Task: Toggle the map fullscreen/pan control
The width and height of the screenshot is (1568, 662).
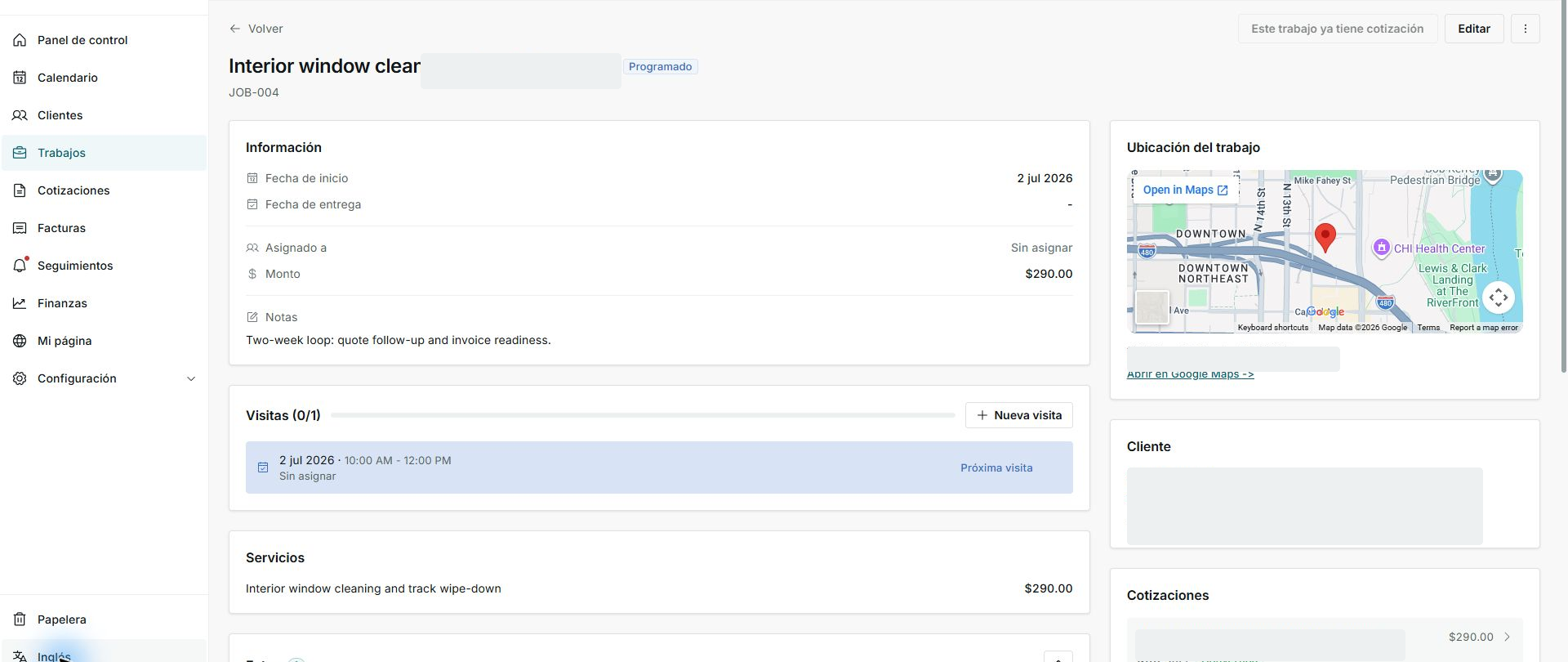Action: [1498, 297]
